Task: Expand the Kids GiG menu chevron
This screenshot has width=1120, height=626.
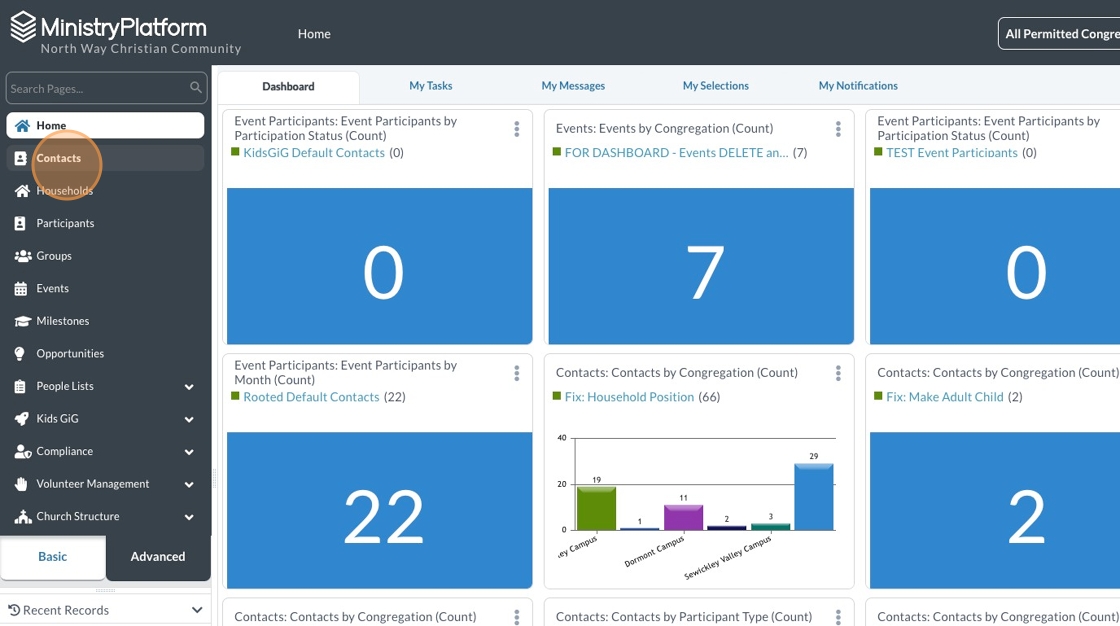Action: [189, 419]
